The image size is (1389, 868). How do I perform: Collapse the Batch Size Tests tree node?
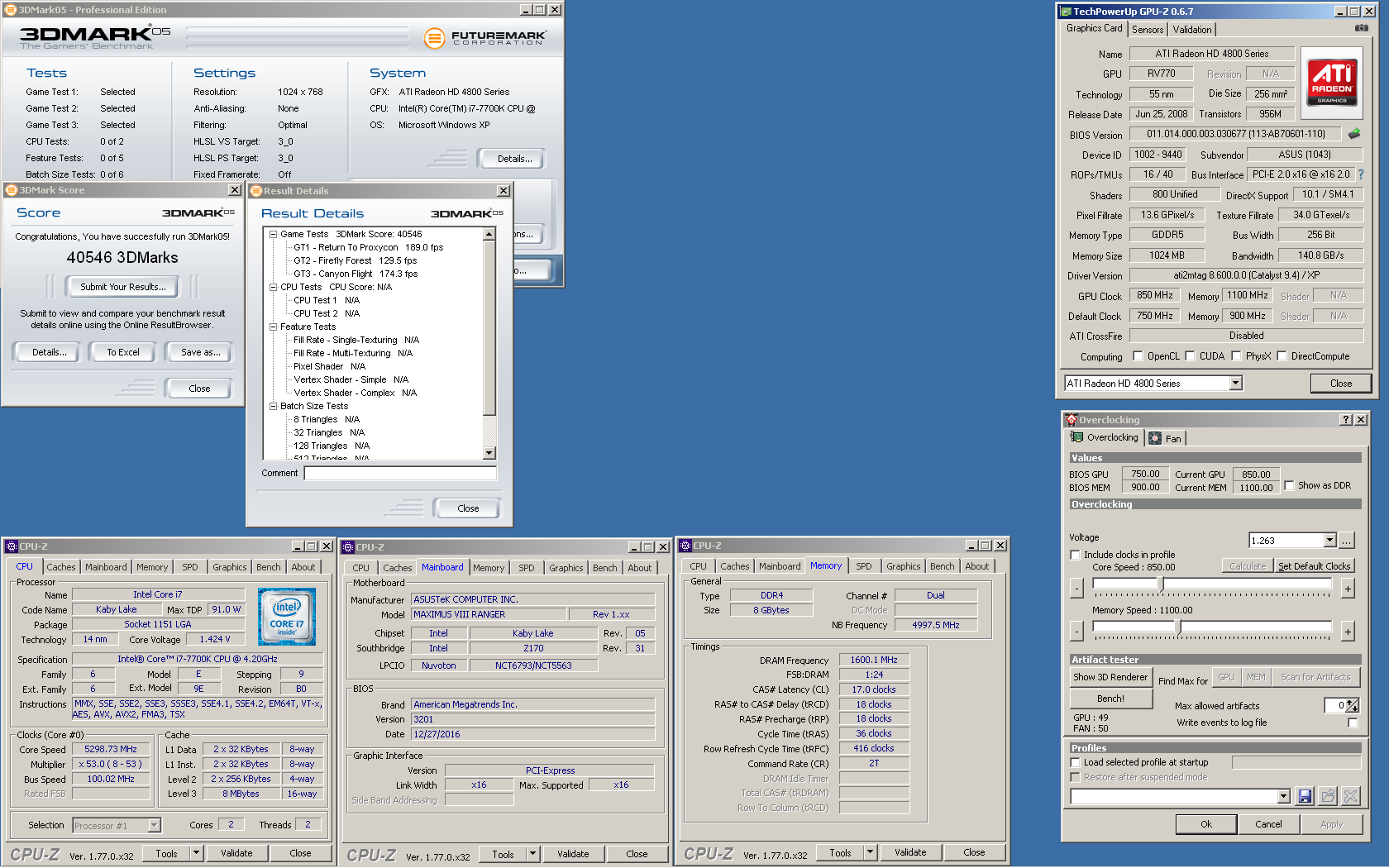[273, 406]
